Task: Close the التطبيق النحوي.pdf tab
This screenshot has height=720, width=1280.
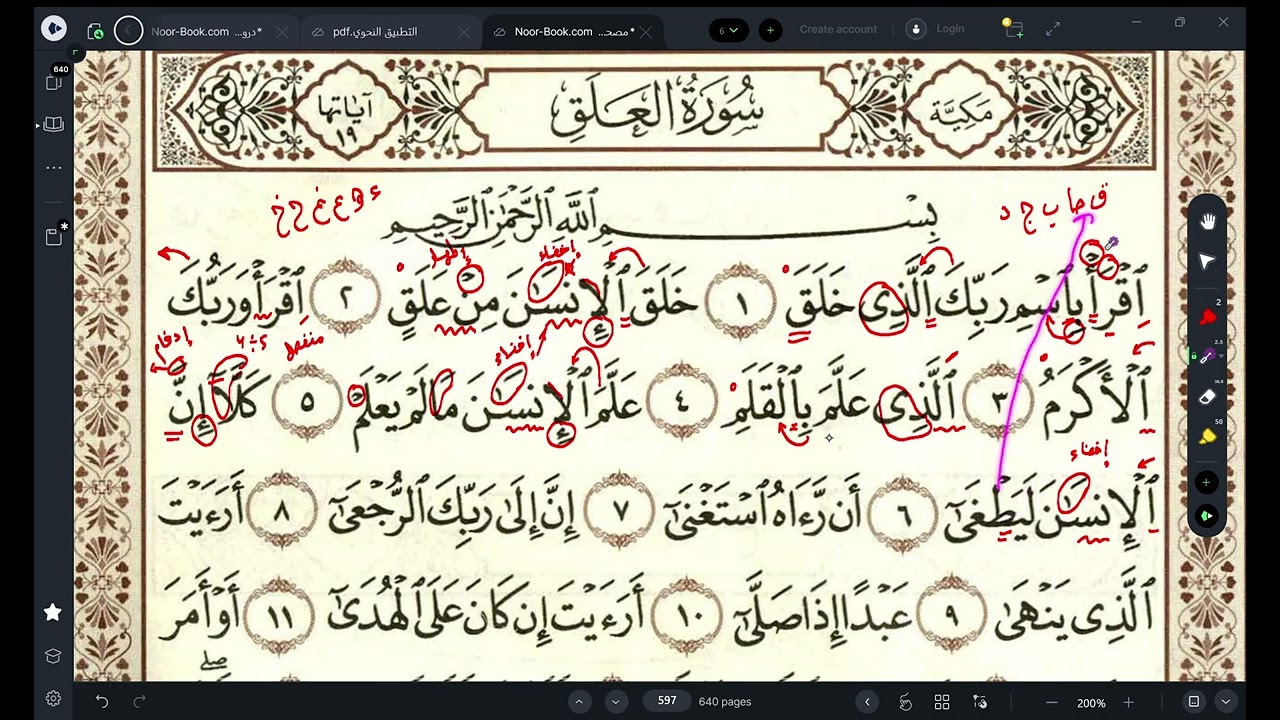Action: [464, 32]
